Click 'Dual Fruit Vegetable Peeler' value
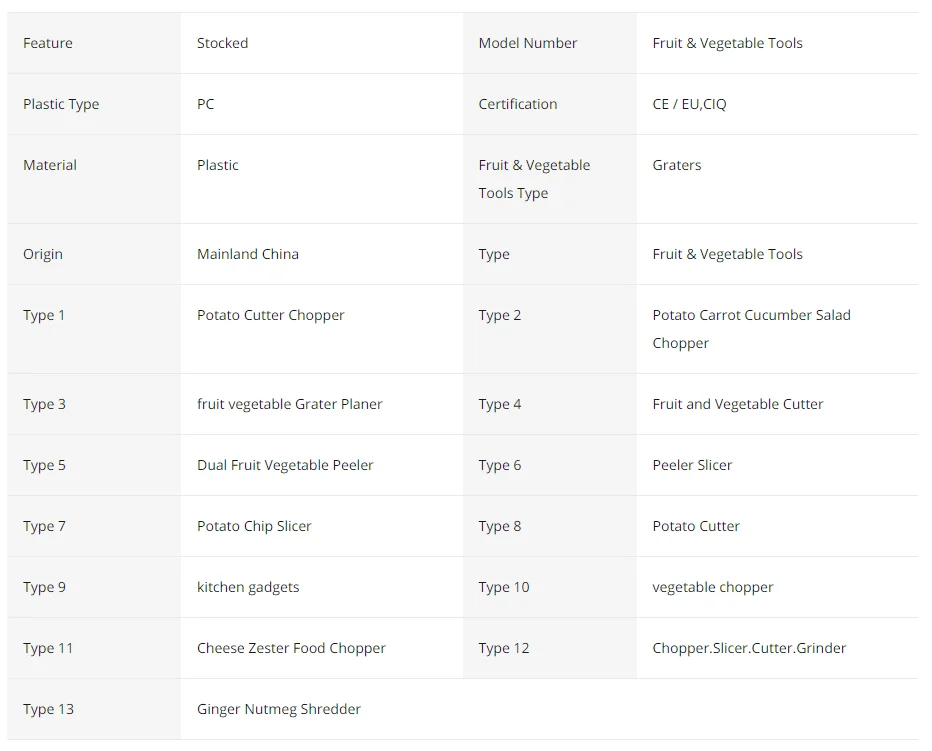The width and height of the screenshot is (932, 751). [285, 465]
